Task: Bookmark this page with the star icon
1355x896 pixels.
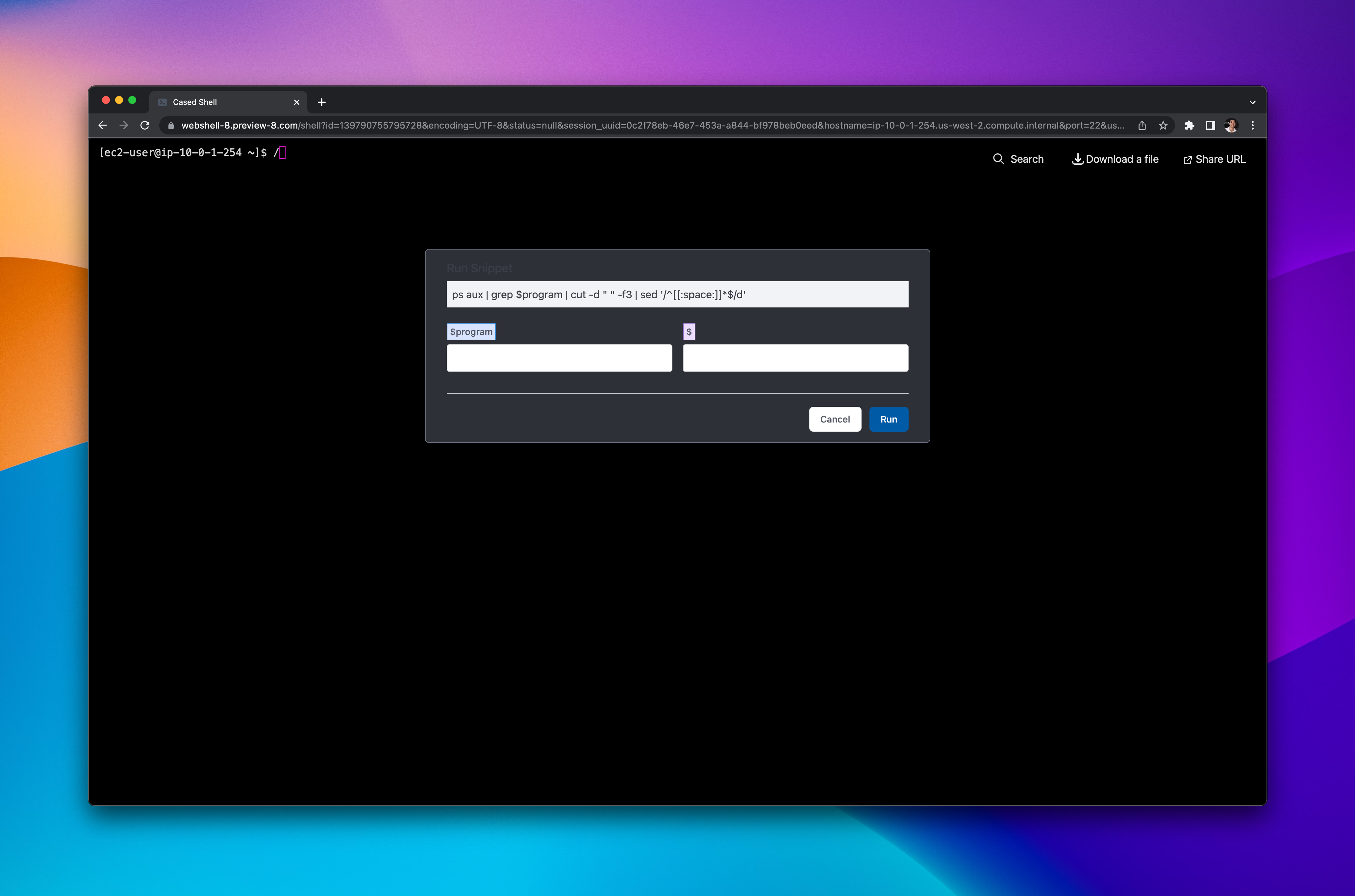Action: [1163, 125]
